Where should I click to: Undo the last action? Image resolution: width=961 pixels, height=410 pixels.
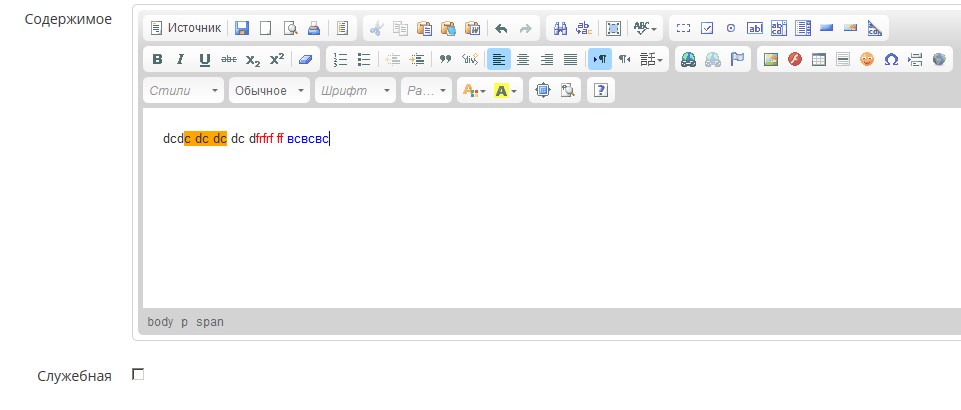501,28
